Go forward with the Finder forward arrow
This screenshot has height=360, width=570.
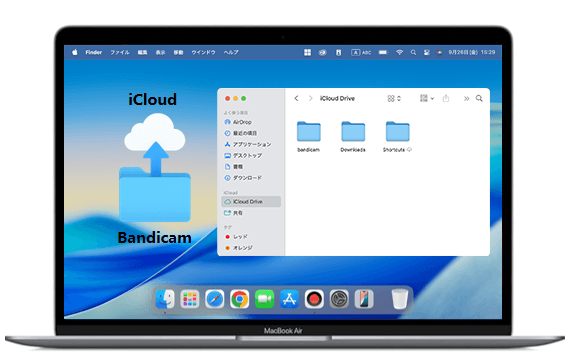pos(310,98)
